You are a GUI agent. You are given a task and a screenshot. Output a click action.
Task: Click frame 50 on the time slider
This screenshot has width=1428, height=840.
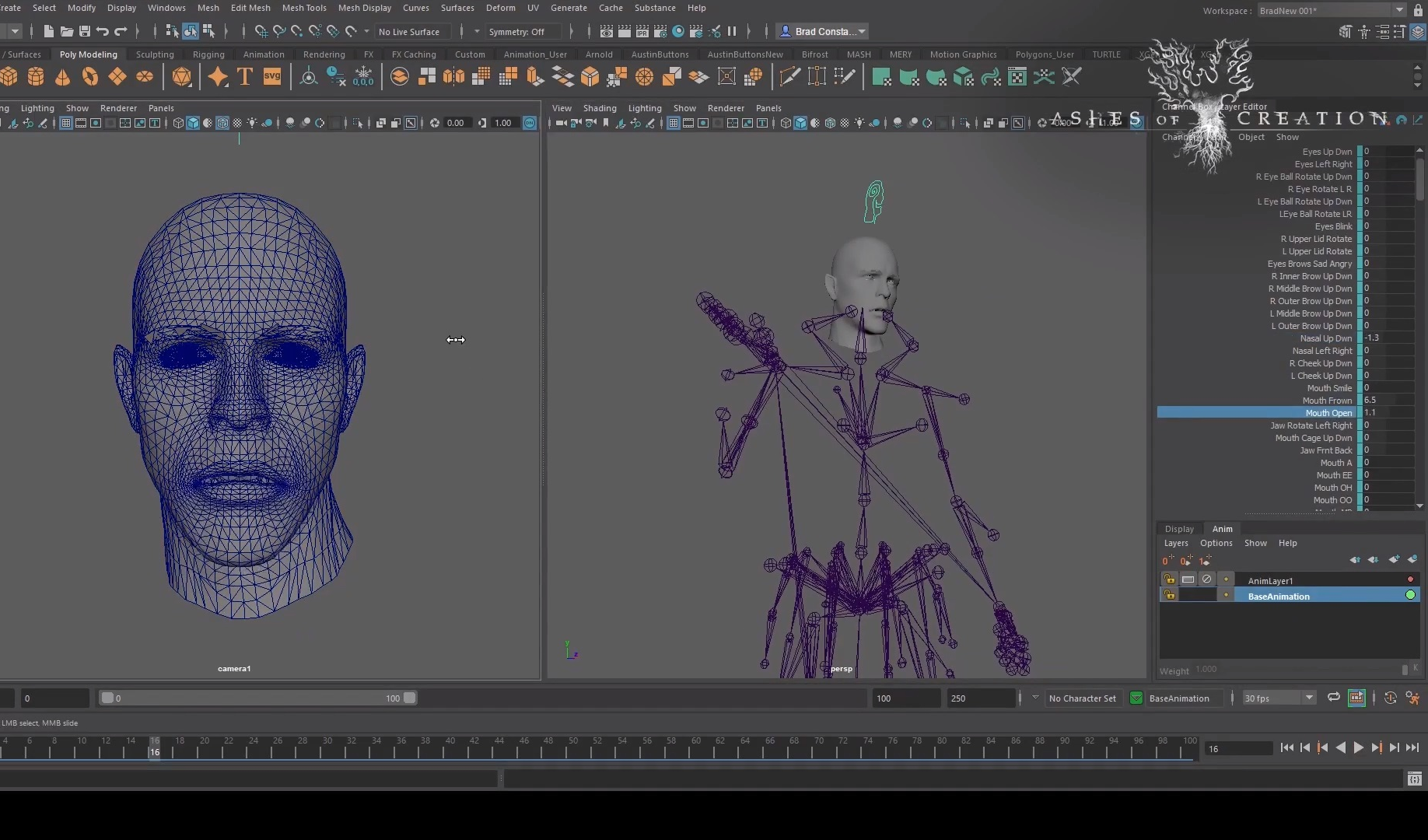point(572,750)
